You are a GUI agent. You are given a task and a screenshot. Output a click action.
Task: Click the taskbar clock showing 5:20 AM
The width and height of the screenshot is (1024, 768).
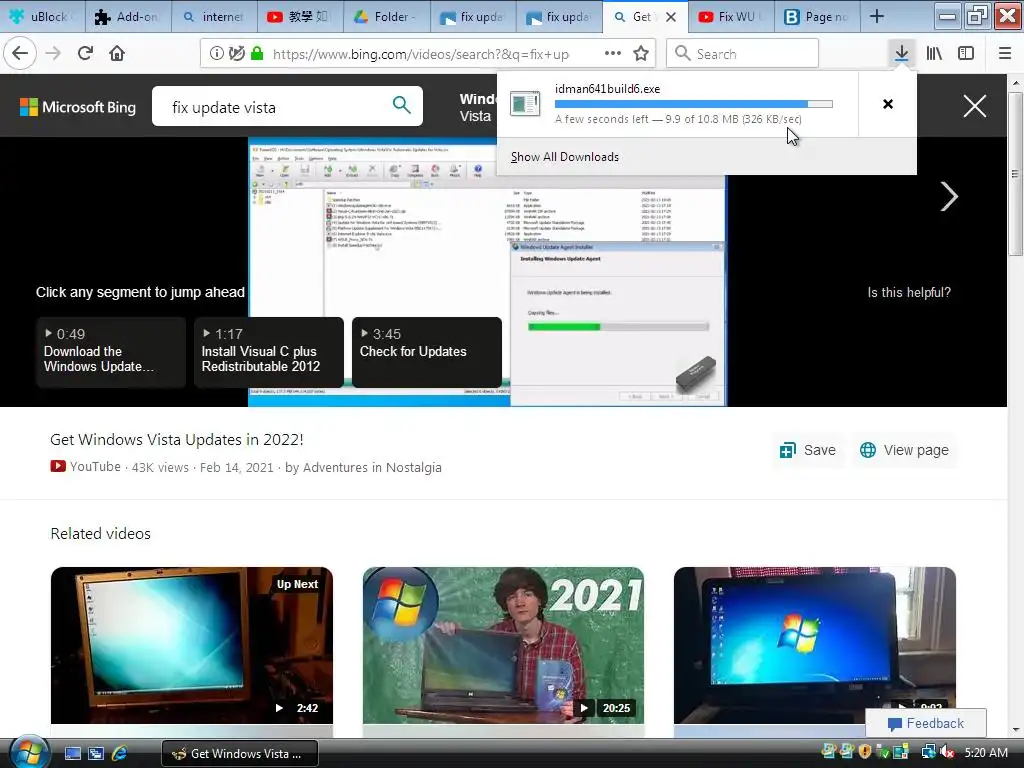tap(985, 753)
